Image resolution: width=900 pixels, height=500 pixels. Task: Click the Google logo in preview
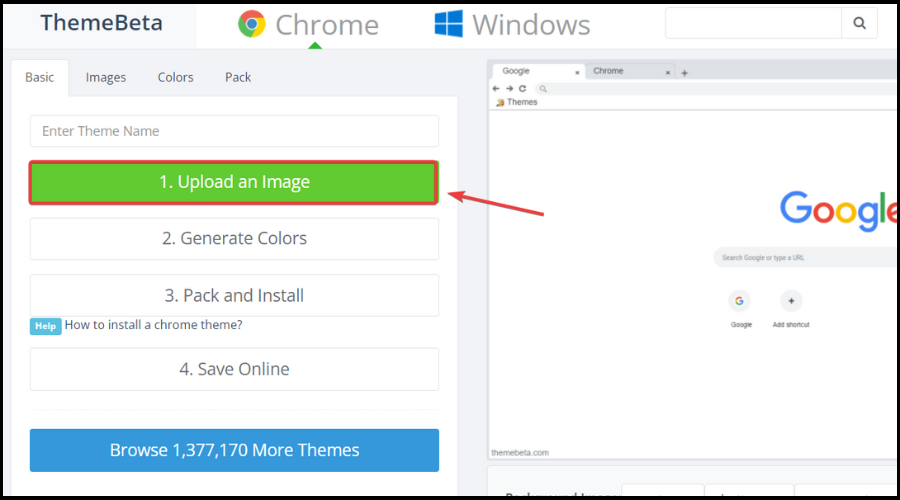(838, 210)
